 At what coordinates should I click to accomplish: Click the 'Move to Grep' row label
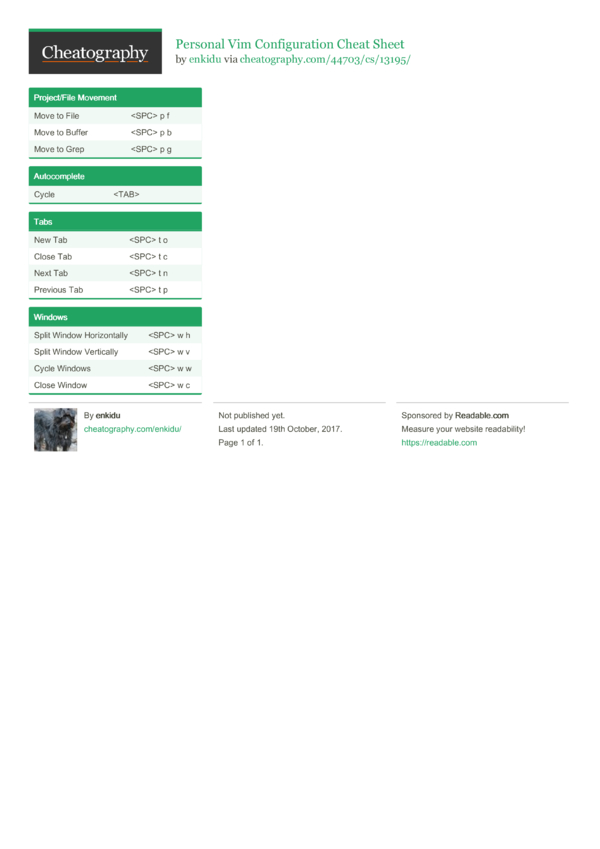coord(59,149)
